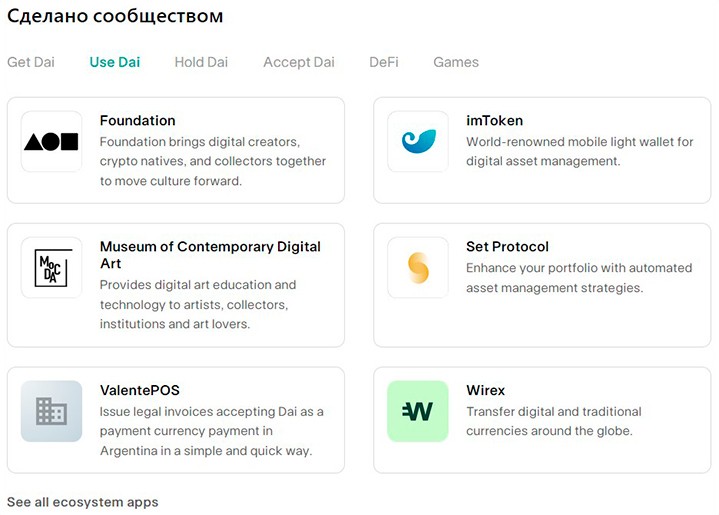Click the ValentePOS title
Viewport: 719px width, 515px height.
(x=140, y=390)
